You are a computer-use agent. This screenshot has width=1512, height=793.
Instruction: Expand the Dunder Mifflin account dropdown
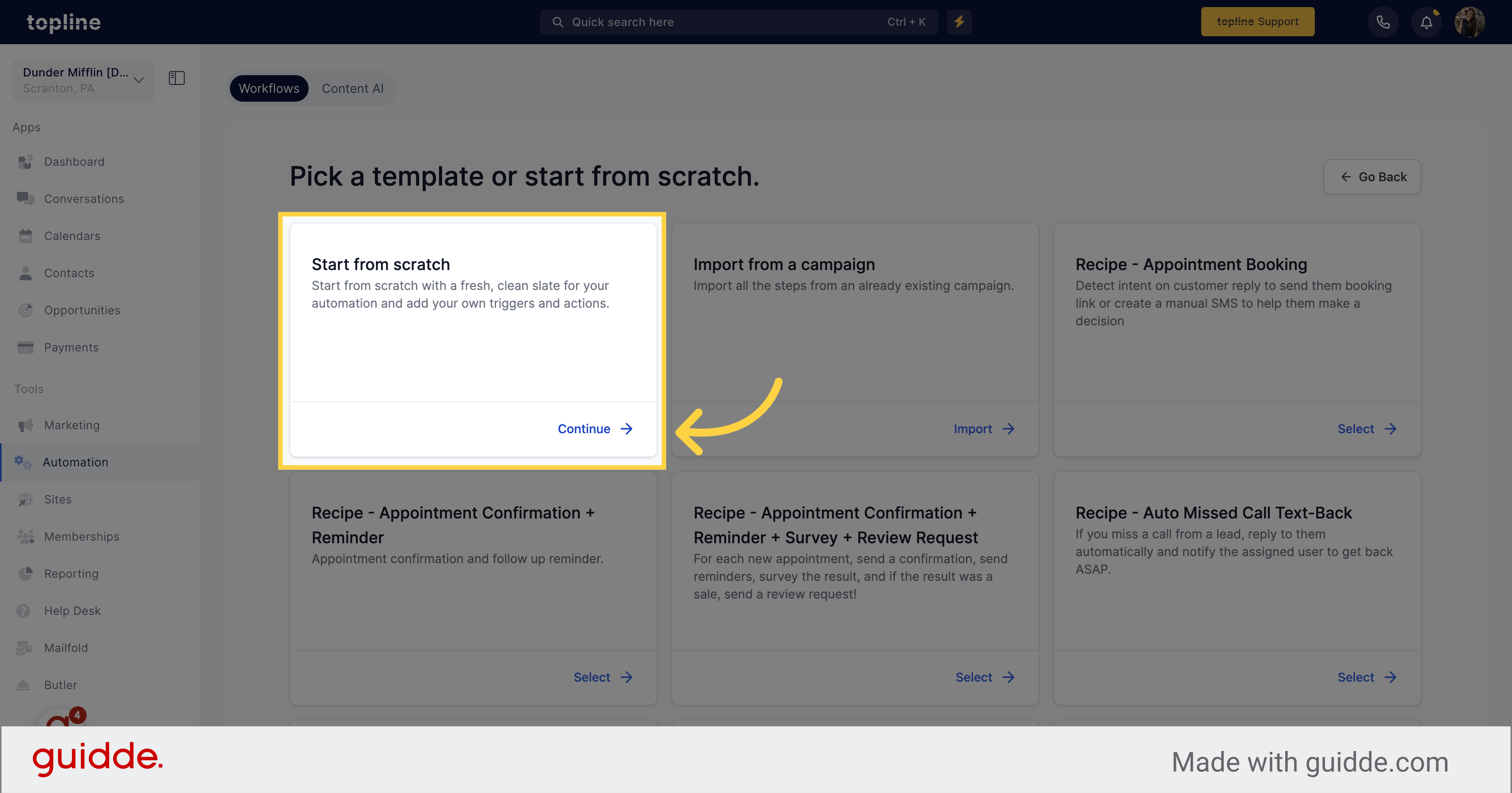[139, 80]
